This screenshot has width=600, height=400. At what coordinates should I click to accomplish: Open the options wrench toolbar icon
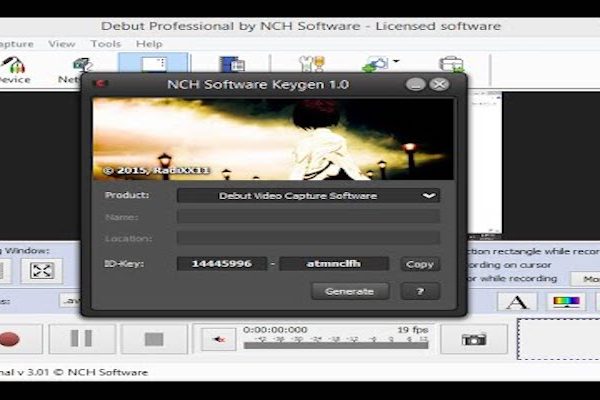(x=312, y=64)
